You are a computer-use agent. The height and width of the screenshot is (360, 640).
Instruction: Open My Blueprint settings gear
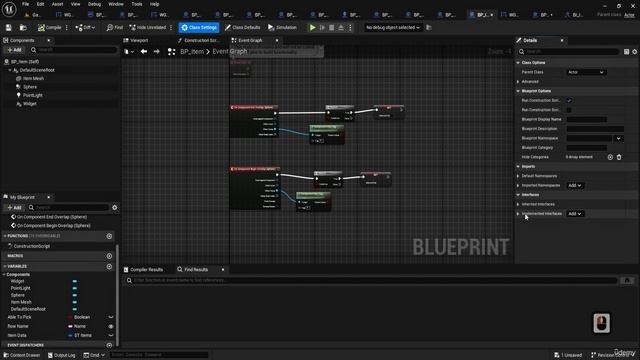pyautogui.click(x=115, y=207)
